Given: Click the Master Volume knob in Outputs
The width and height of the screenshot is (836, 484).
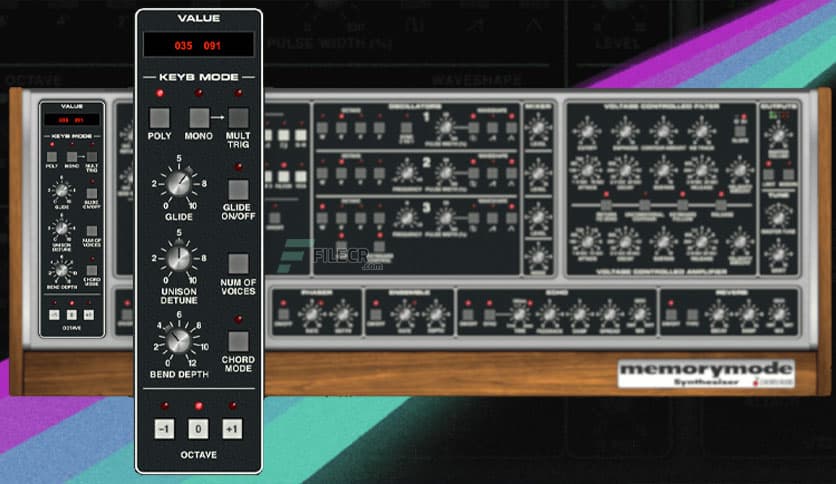Looking at the screenshot, I should [x=778, y=136].
